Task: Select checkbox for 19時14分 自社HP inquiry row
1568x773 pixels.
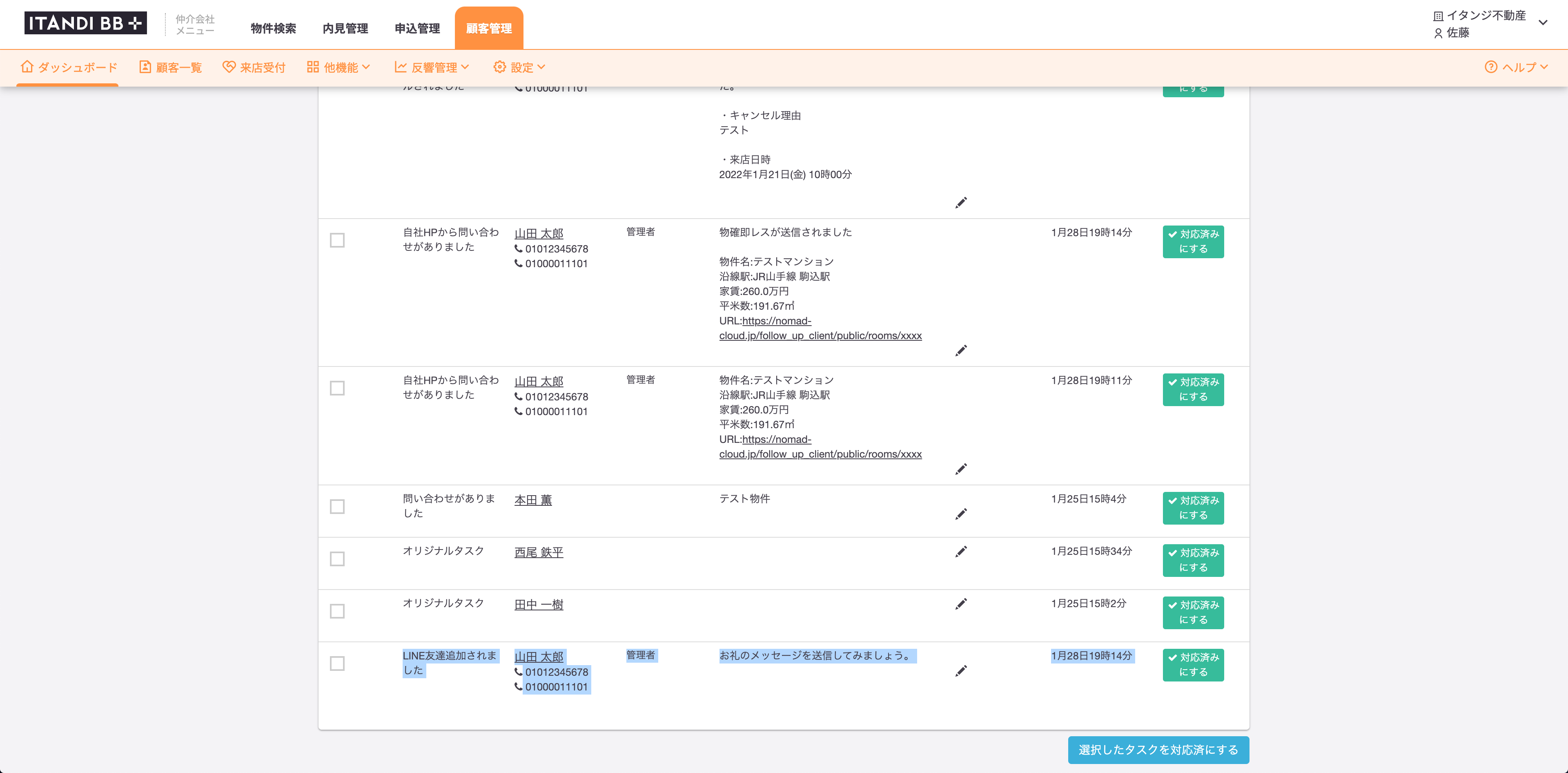Action: (337, 240)
